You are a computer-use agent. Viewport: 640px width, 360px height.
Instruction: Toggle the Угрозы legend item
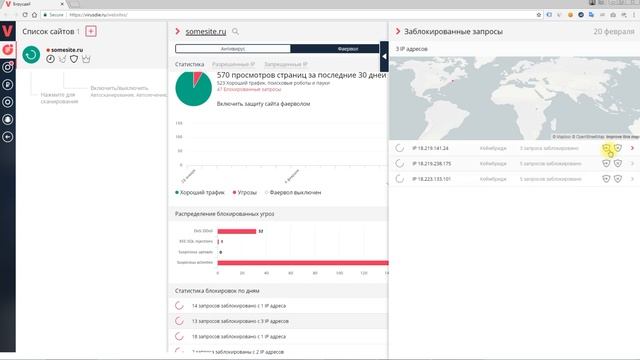(245, 192)
